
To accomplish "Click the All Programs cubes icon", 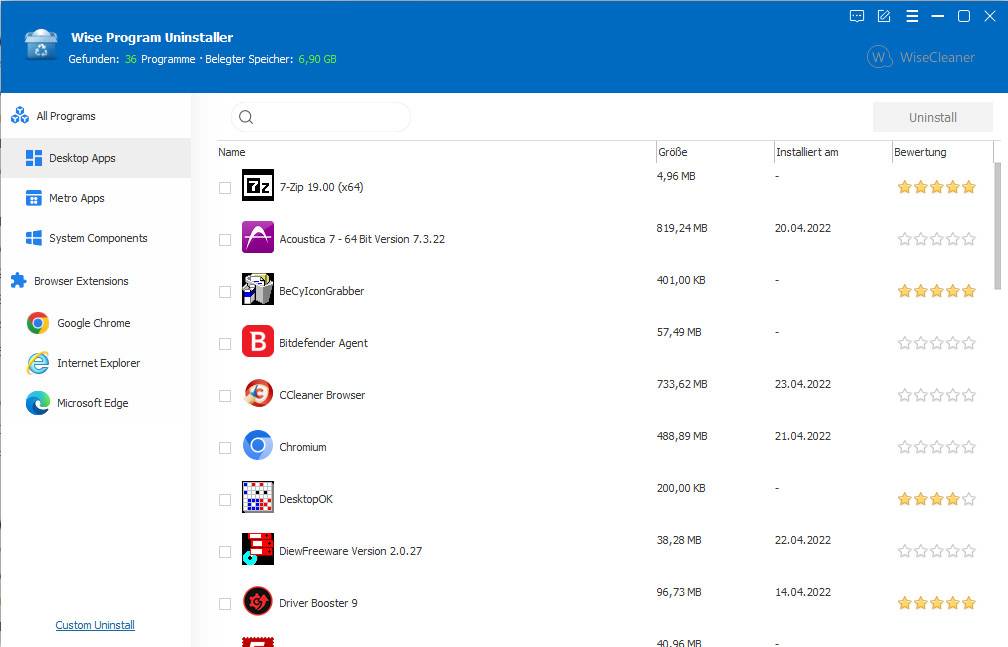I will (x=20, y=116).
